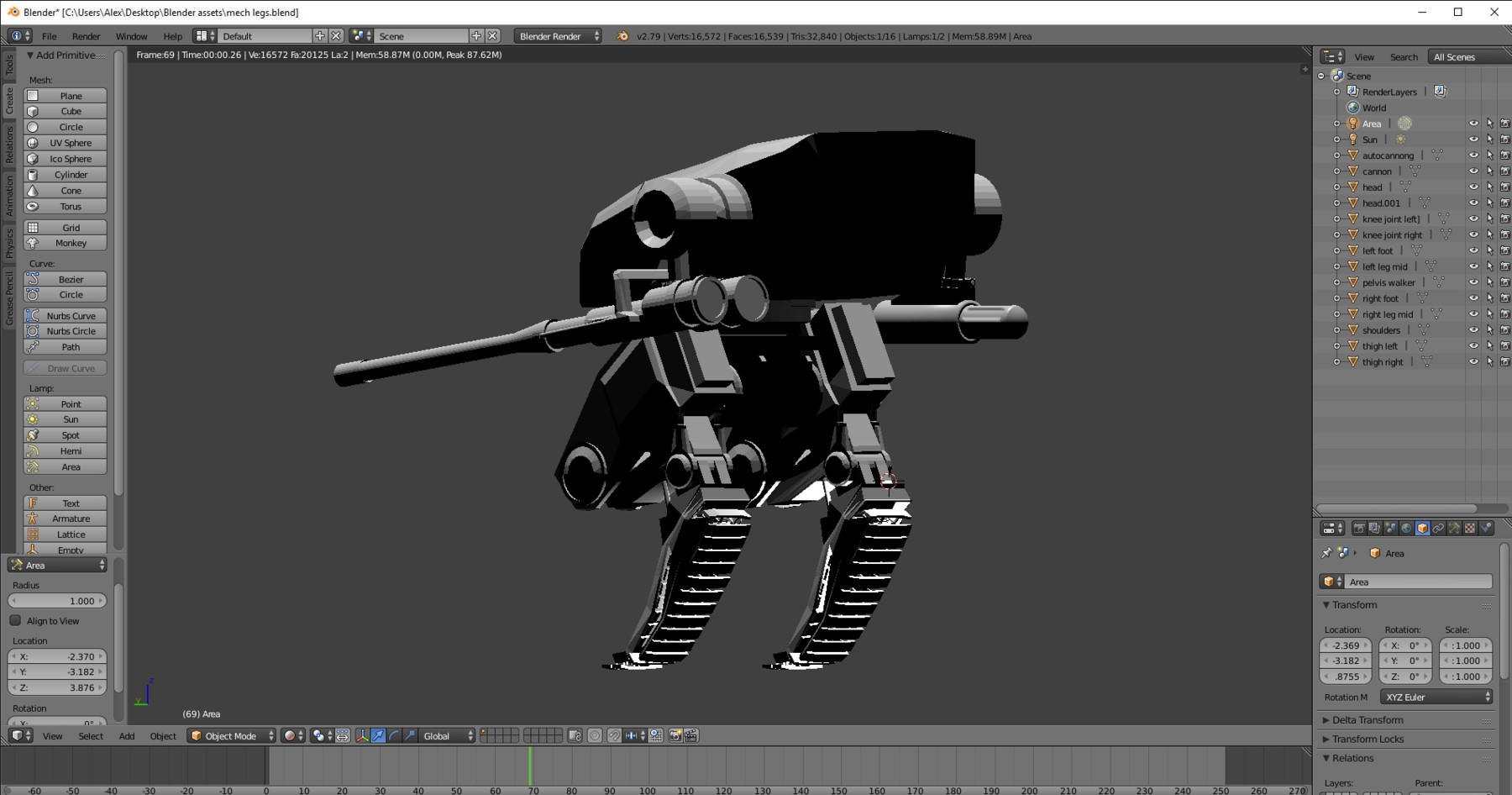Enable the Align to View checkbox
1512x795 pixels.
point(15,621)
